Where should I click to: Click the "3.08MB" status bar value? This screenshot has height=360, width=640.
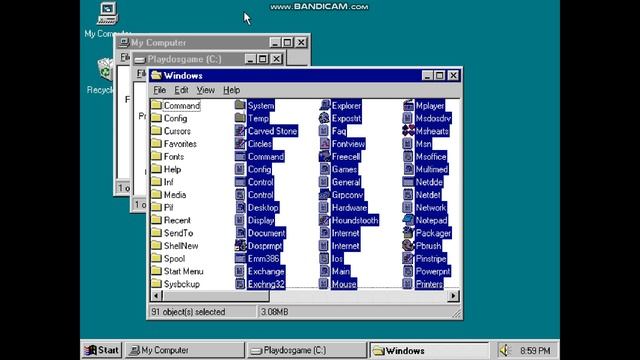coord(274,312)
